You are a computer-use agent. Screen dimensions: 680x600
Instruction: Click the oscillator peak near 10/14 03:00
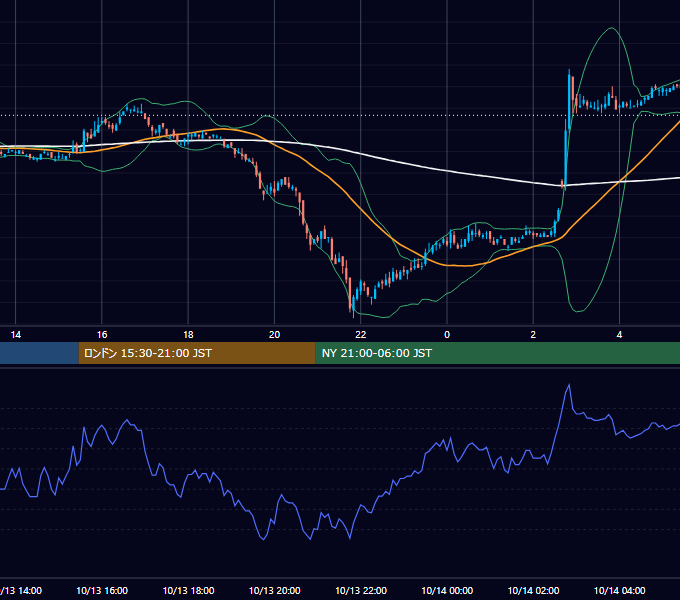569,385
